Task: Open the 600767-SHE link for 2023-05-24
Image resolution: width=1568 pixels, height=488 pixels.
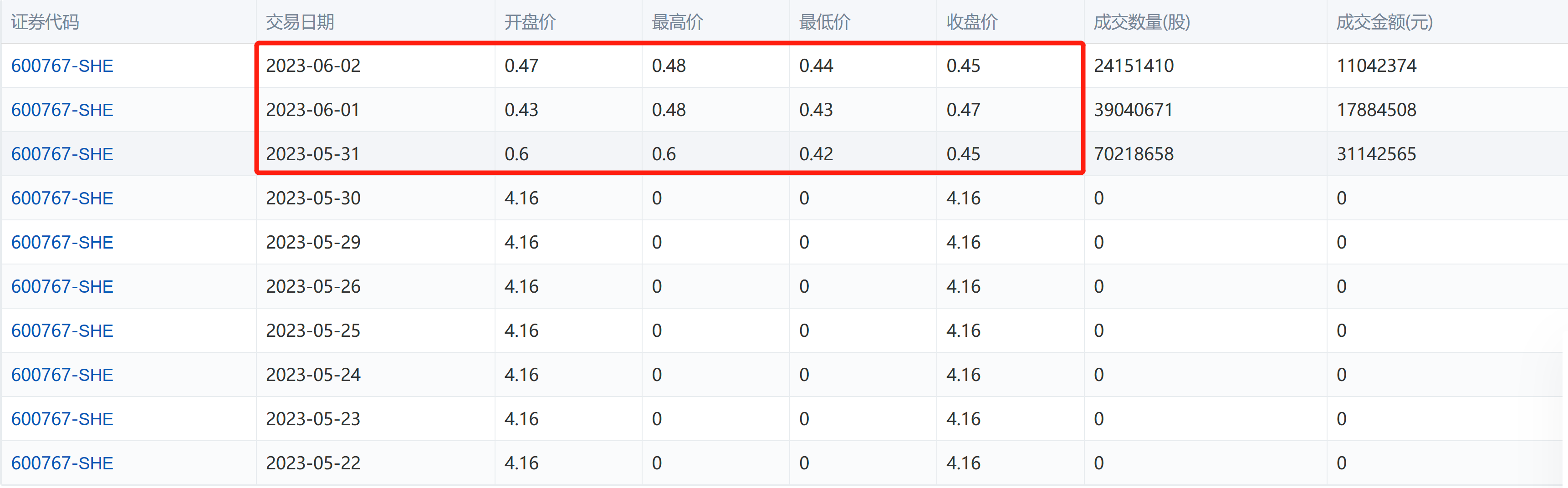Action: coord(62,375)
